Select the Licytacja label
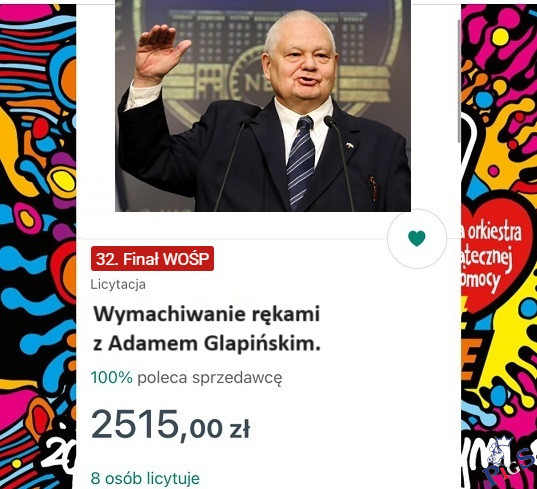The width and height of the screenshot is (537, 489). (x=118, y=285)
